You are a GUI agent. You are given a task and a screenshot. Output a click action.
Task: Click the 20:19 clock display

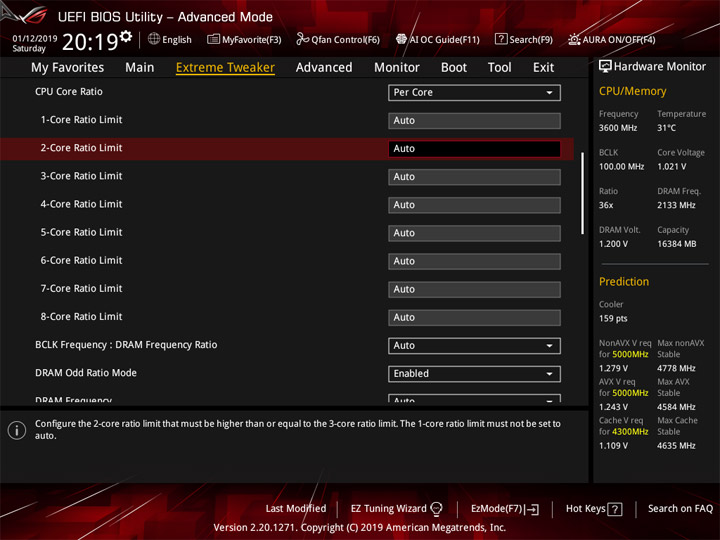pyautogui.click(x=90, y=42)
